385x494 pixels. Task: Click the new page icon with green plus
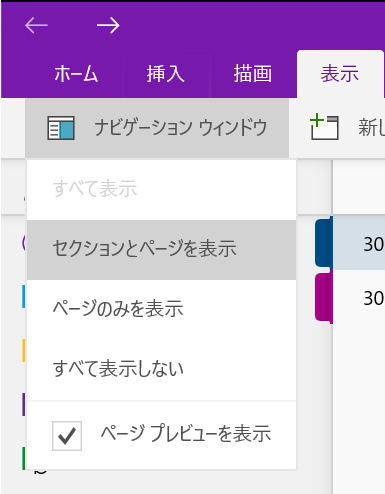[324, 127]
